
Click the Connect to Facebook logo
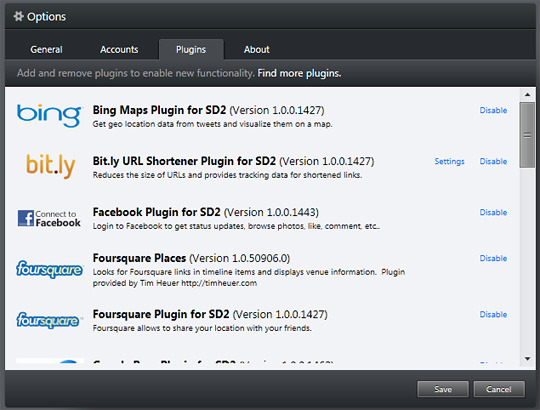49,218
